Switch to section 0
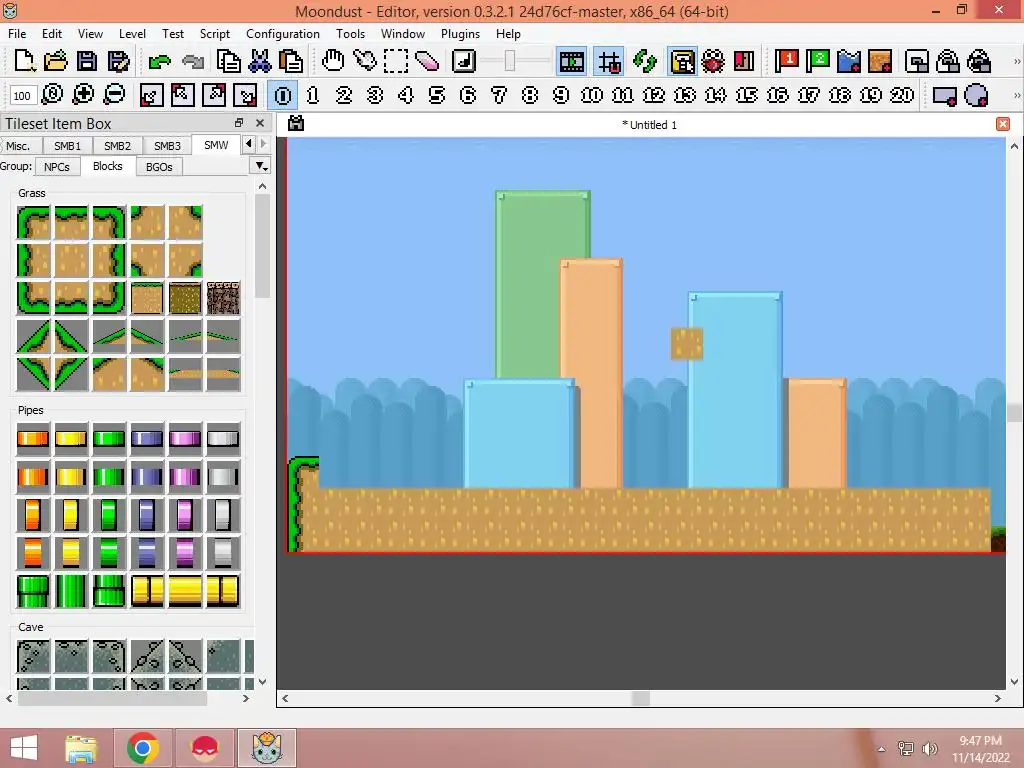The width and height of the screenshot is (1024, 768). tap(283, 95)
